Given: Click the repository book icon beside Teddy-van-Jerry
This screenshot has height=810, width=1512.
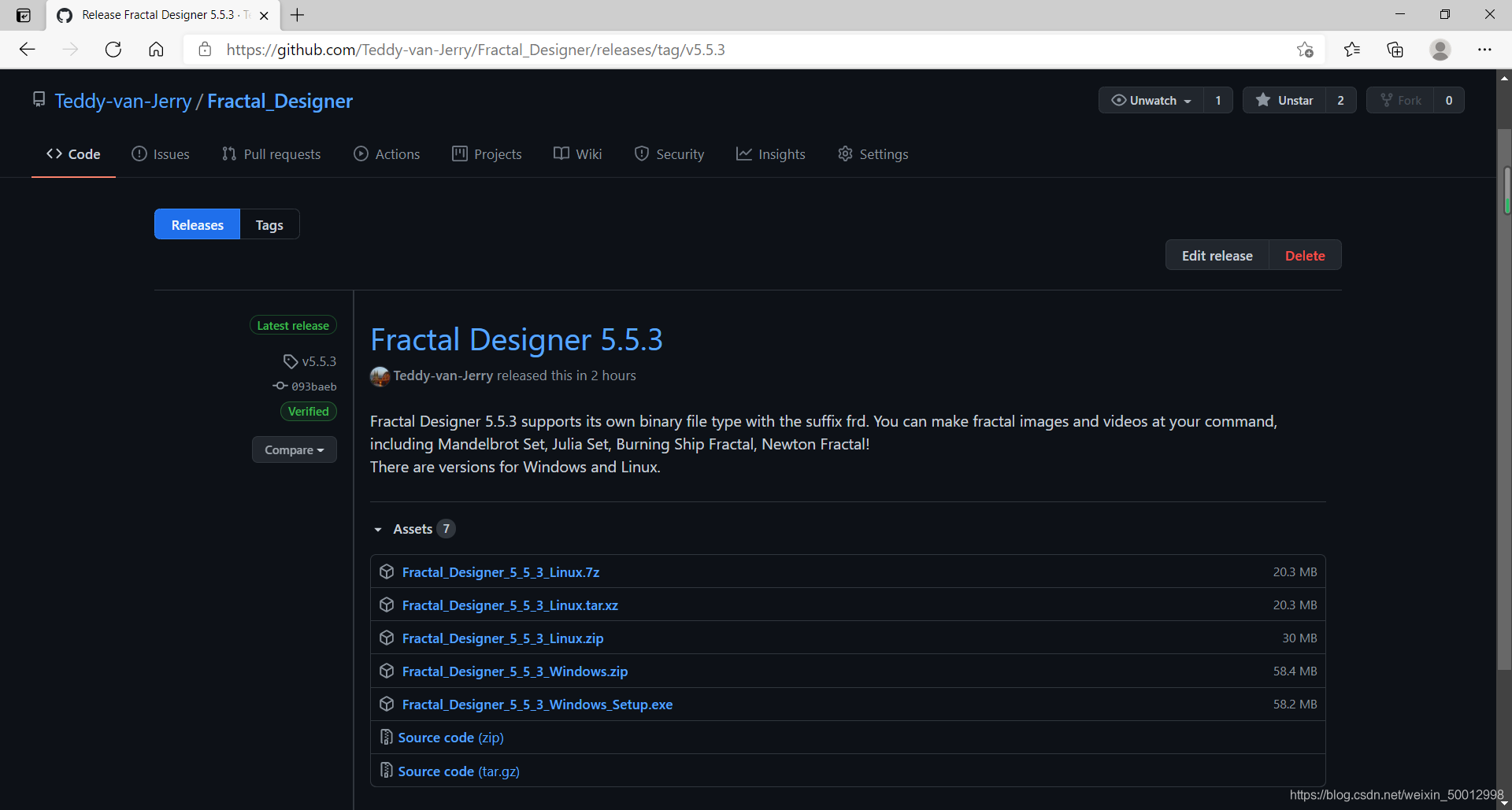Looking at the screenshot, I should 39,99.
